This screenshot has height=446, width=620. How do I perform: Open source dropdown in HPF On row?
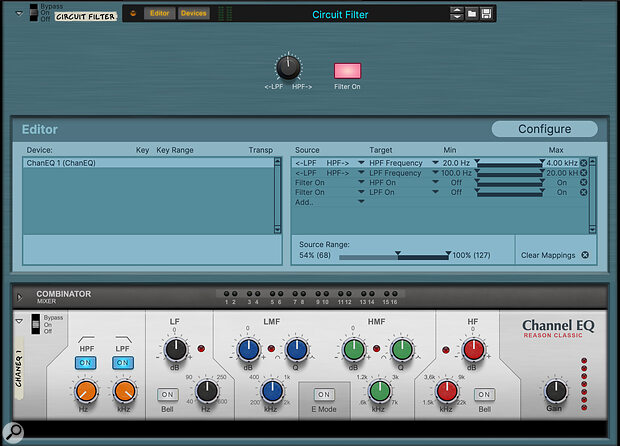[361, 182]
